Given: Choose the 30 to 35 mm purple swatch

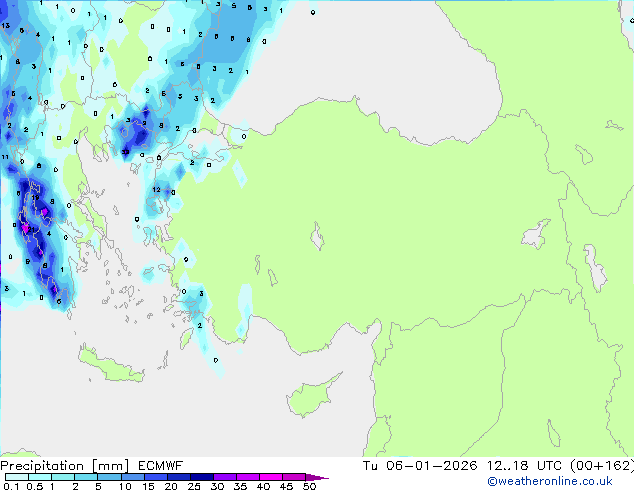Looking at the screenshot, I should [x=224, y=477].
